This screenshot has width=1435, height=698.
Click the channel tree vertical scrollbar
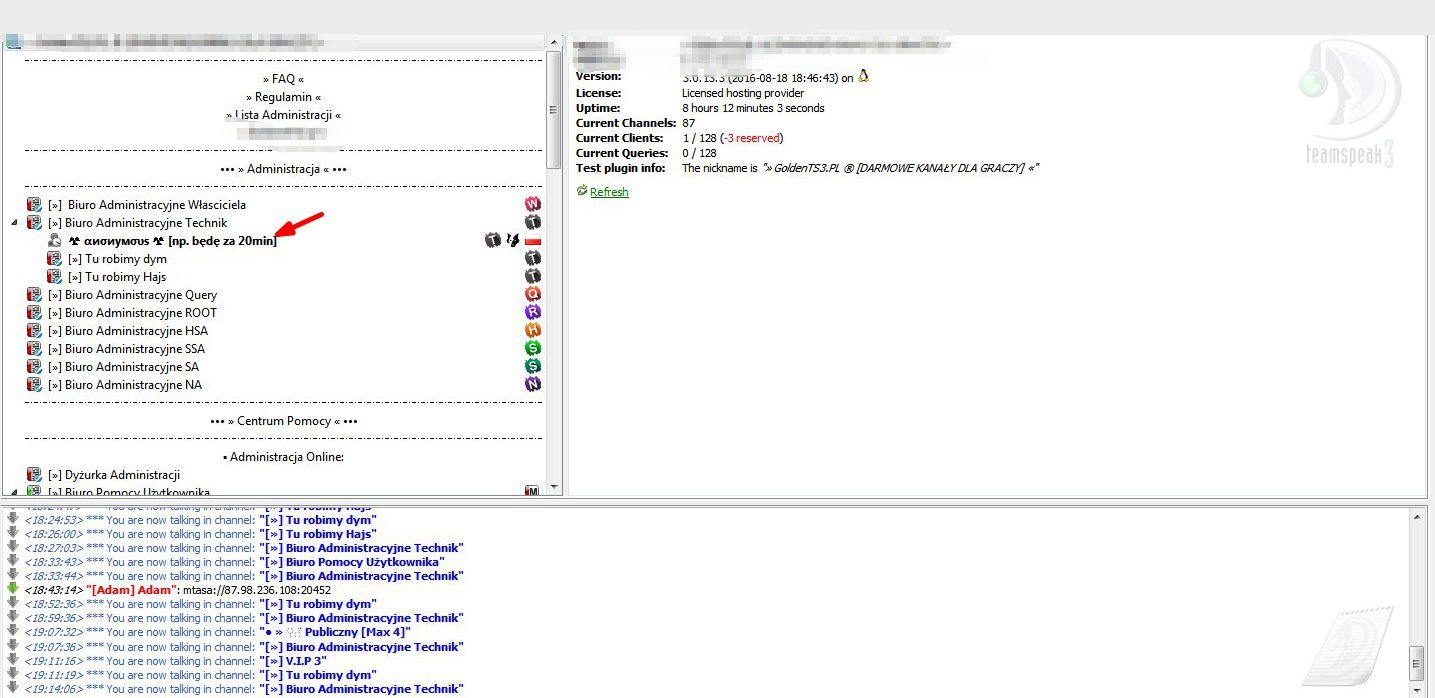(x=553, y=110)
